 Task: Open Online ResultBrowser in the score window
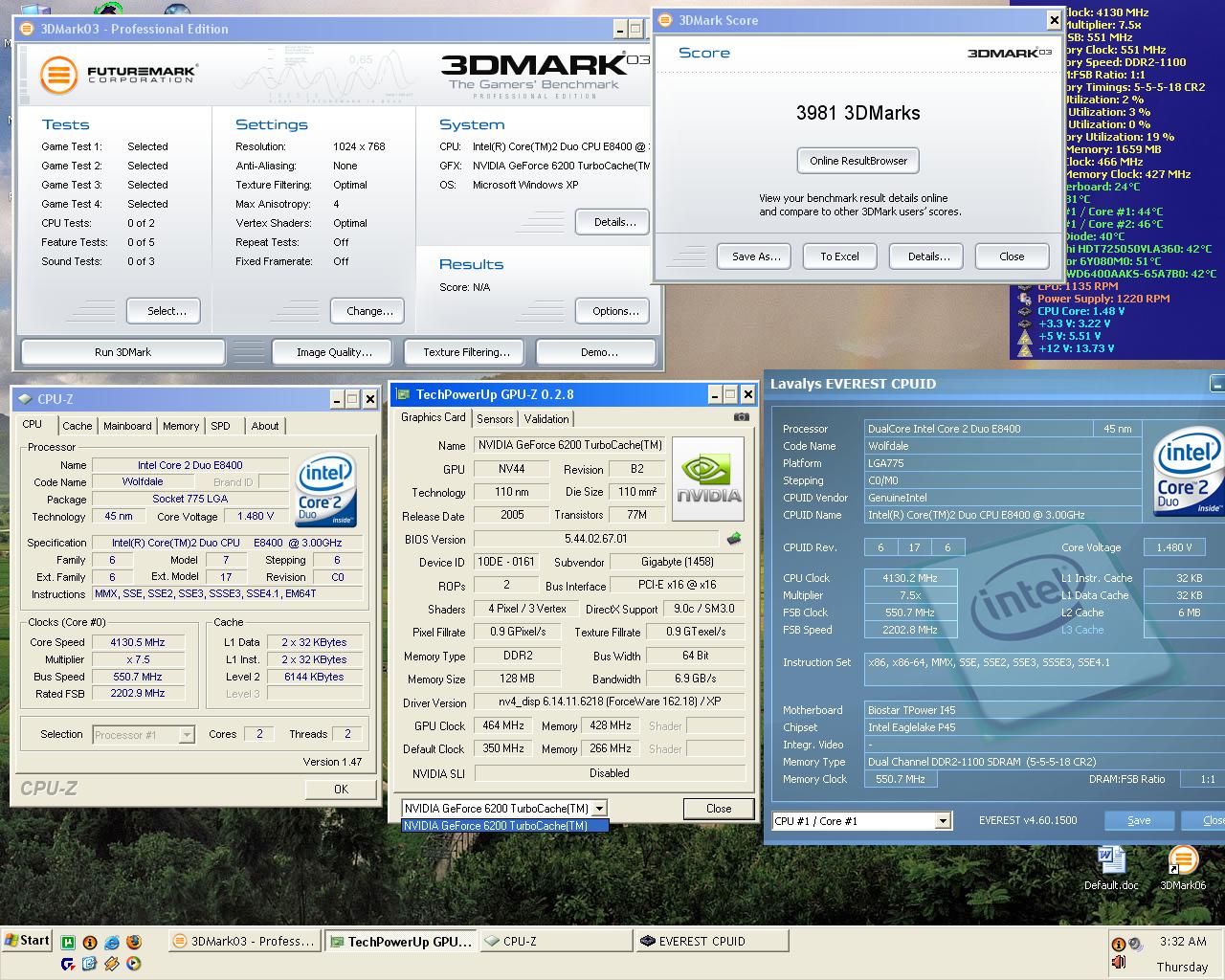pyautogui.click(x=858, y=161)
